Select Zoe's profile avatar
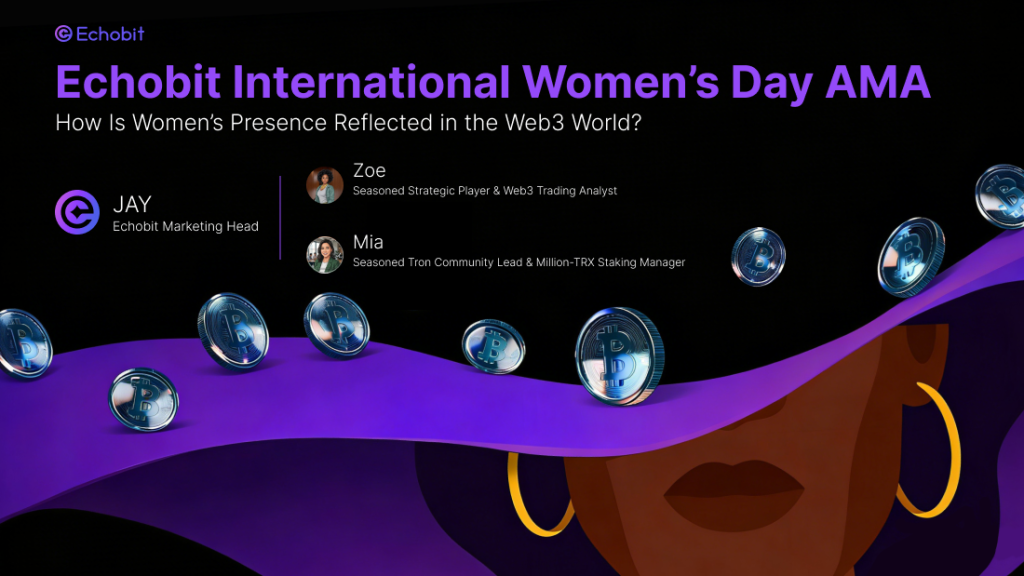This screenshot has height=576, width=1024. (325, 185)
